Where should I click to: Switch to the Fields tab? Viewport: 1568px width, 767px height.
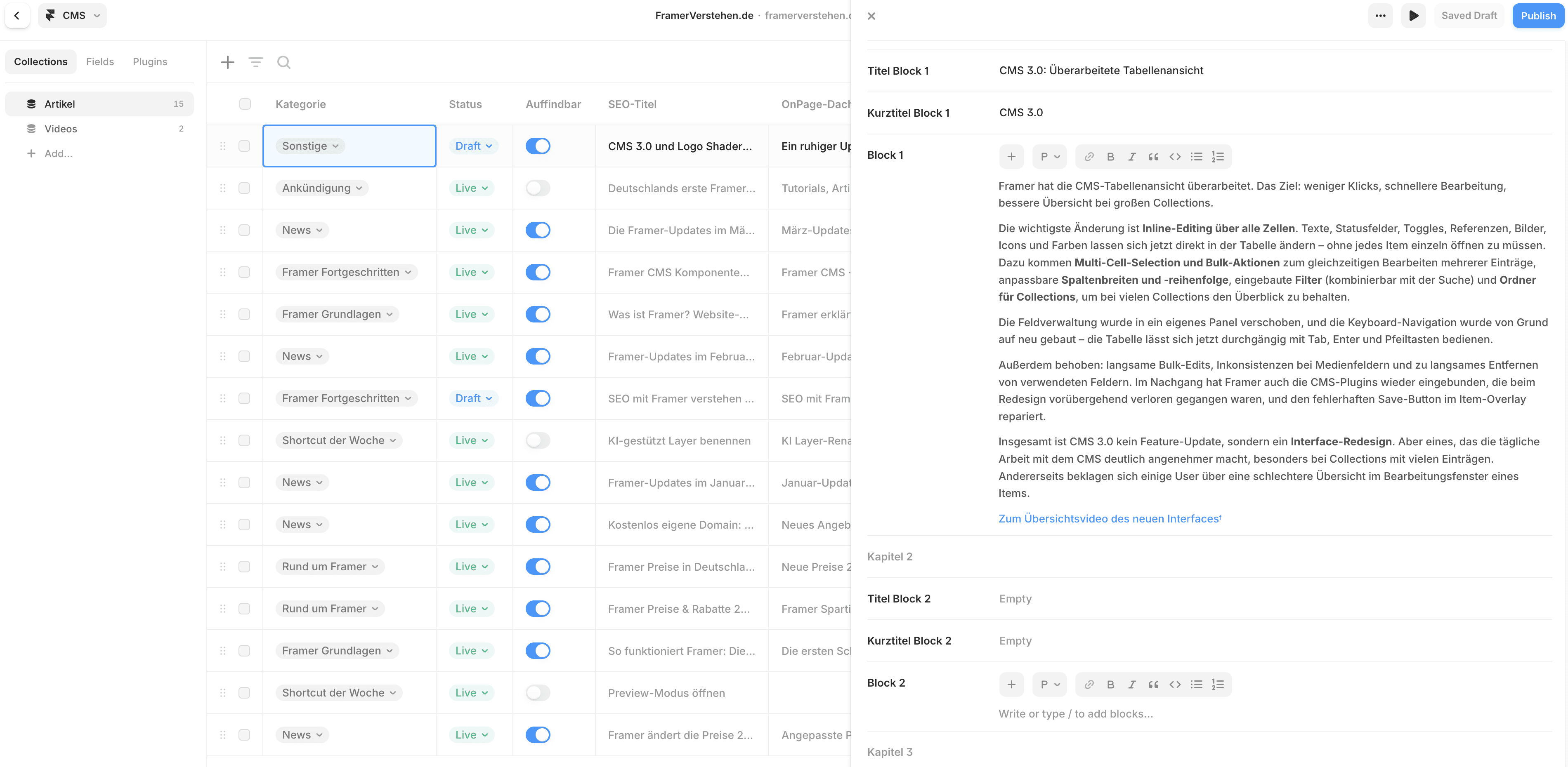[100, 62]
